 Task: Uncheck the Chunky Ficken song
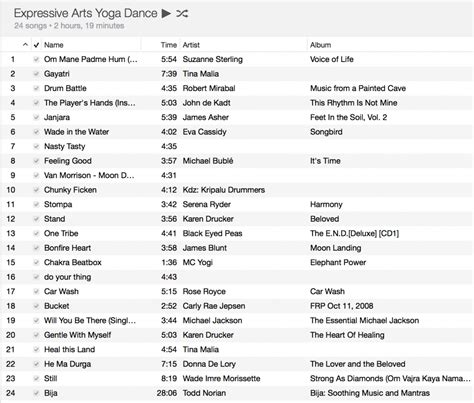[x=36, y=190]
